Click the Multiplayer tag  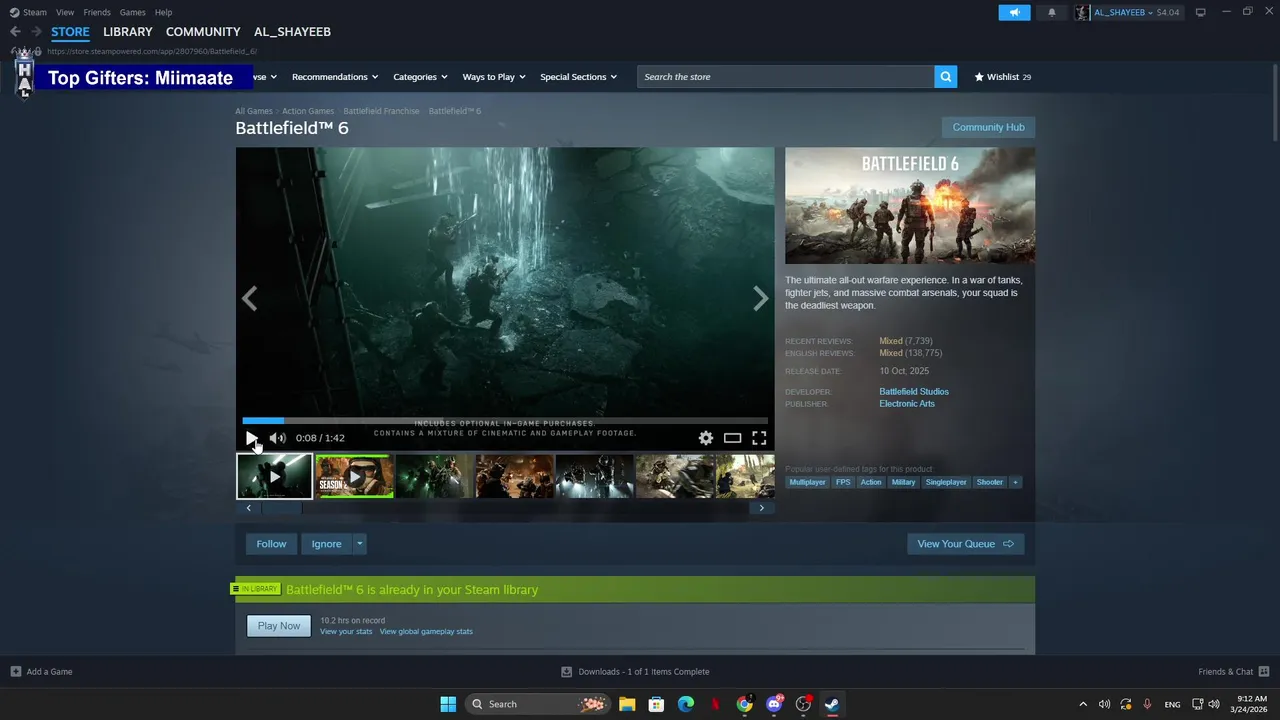[807, 482]
